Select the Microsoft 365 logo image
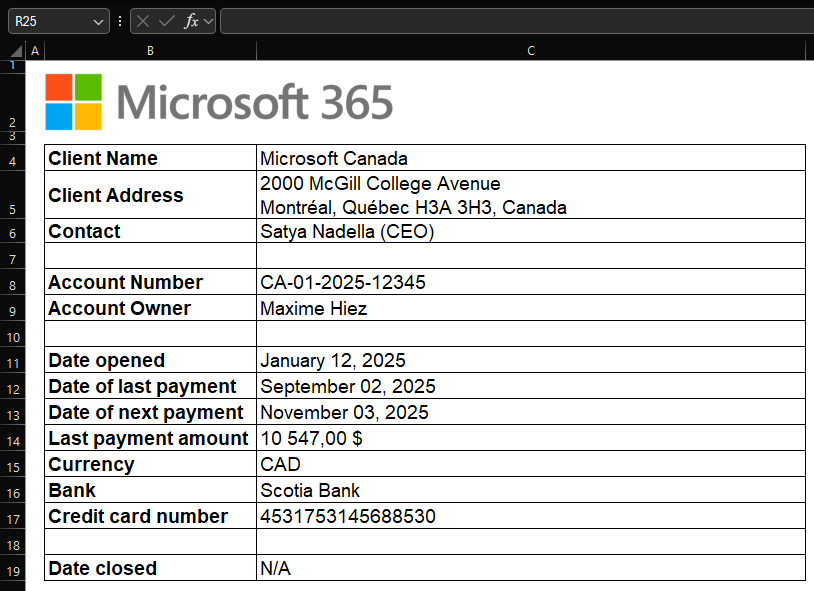The image size is (814, 591). [219, 102]
